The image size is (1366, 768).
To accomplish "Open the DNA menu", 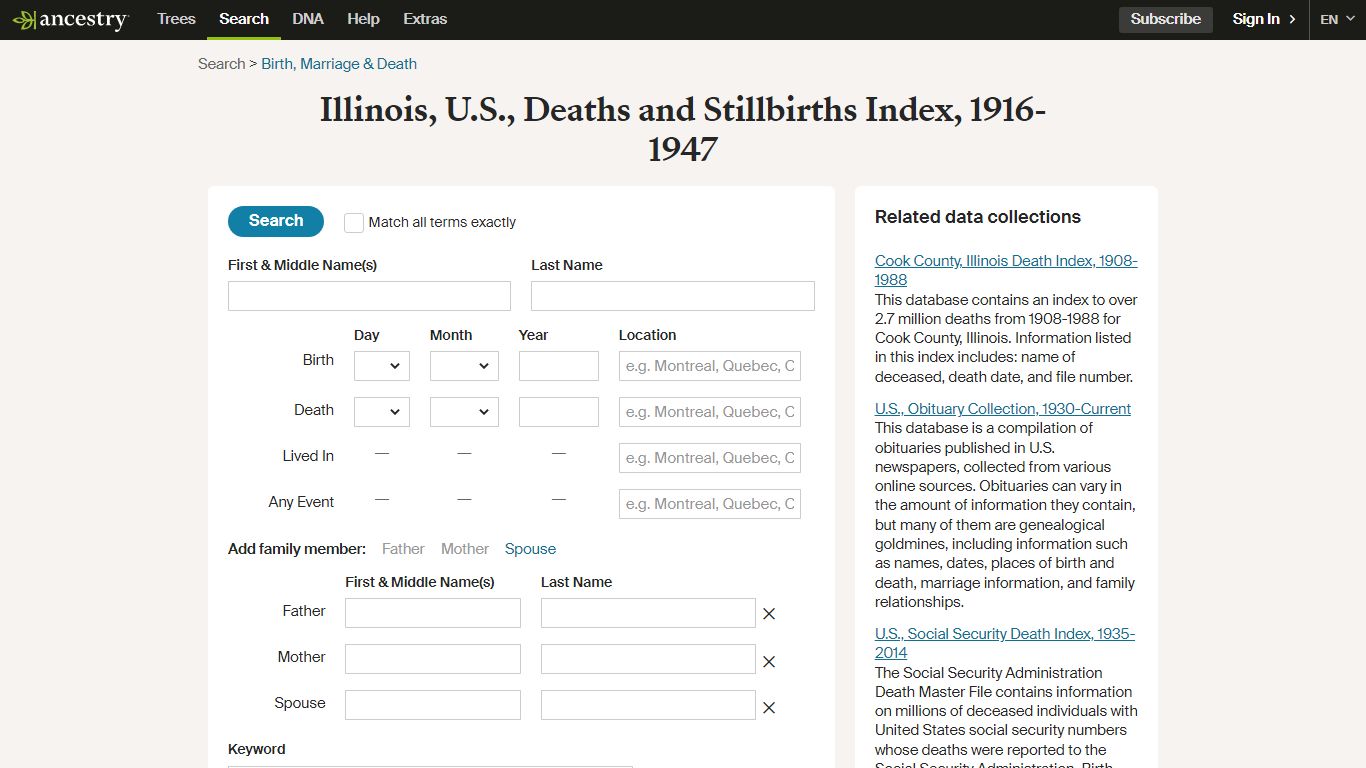I will [308, 19].
